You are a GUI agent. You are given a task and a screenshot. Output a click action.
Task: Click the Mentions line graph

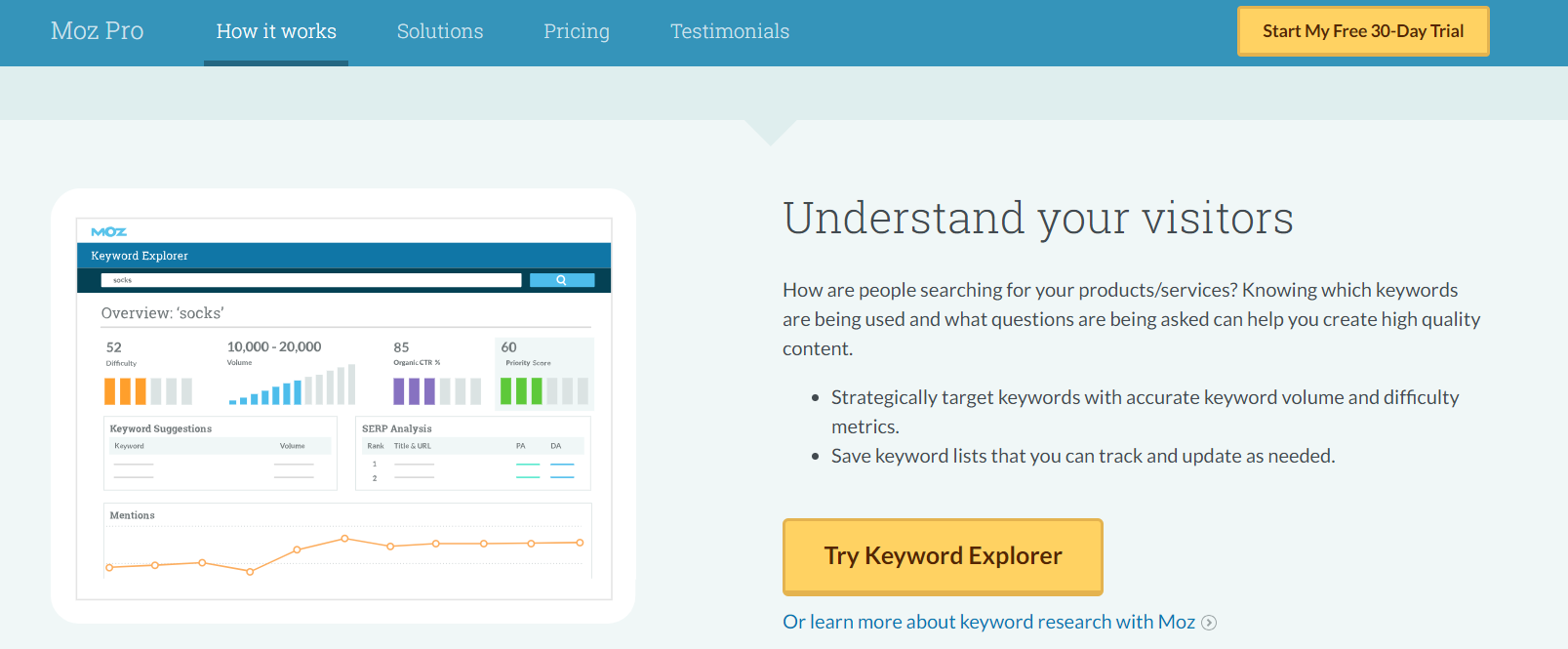pos(347,553)
